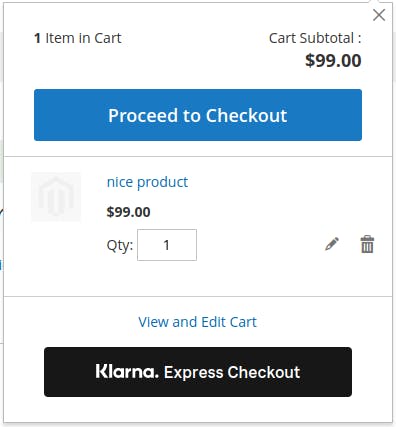The width and height of the screenshot is (396, 427).
Task: Click the 1 Item in Cart text
Action: tap(78, 38)
